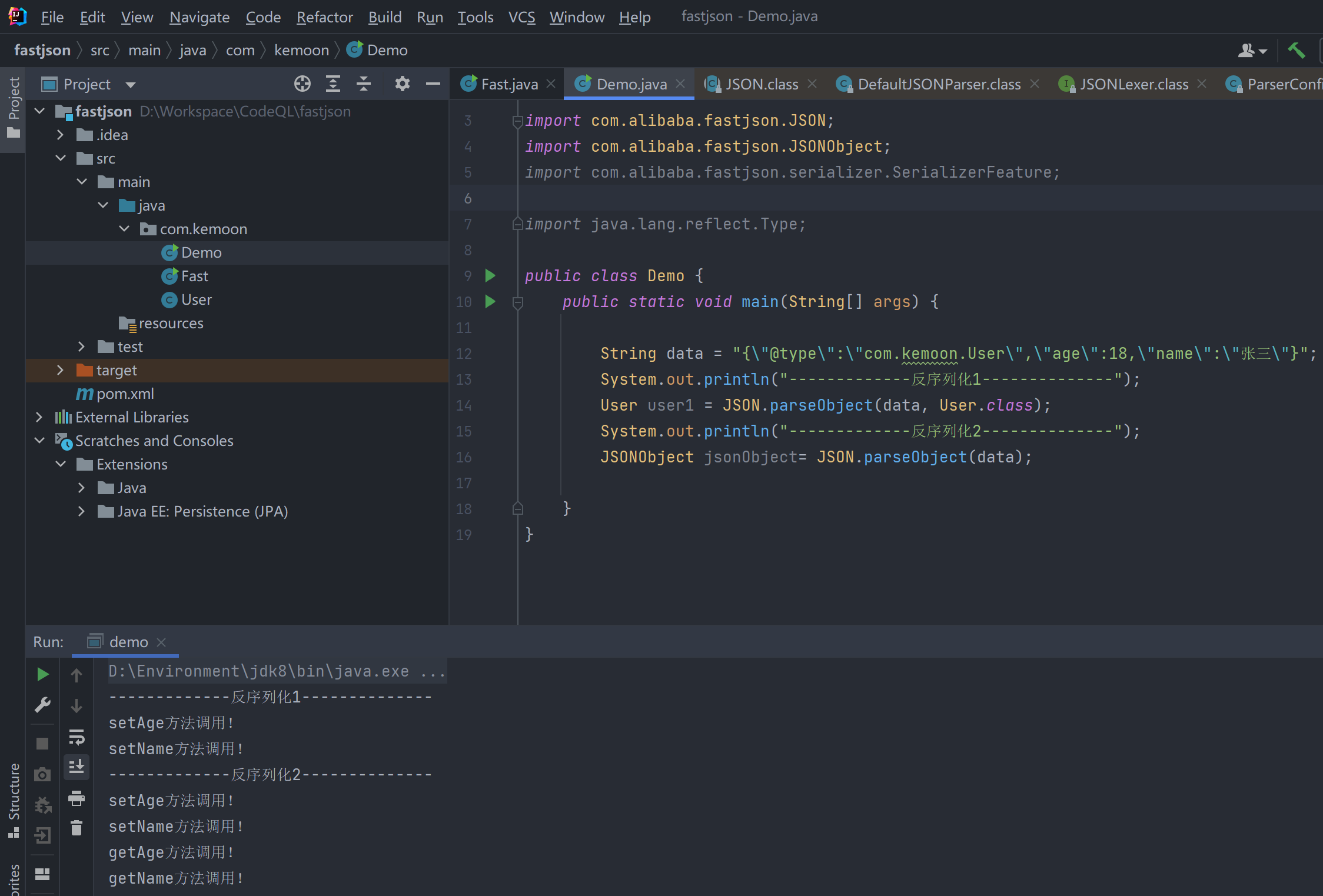Rerun demo with green play button
Image resolution: width=1323 pixels, height=896 pixels.
pyautogui.click(x=42, y=674)
